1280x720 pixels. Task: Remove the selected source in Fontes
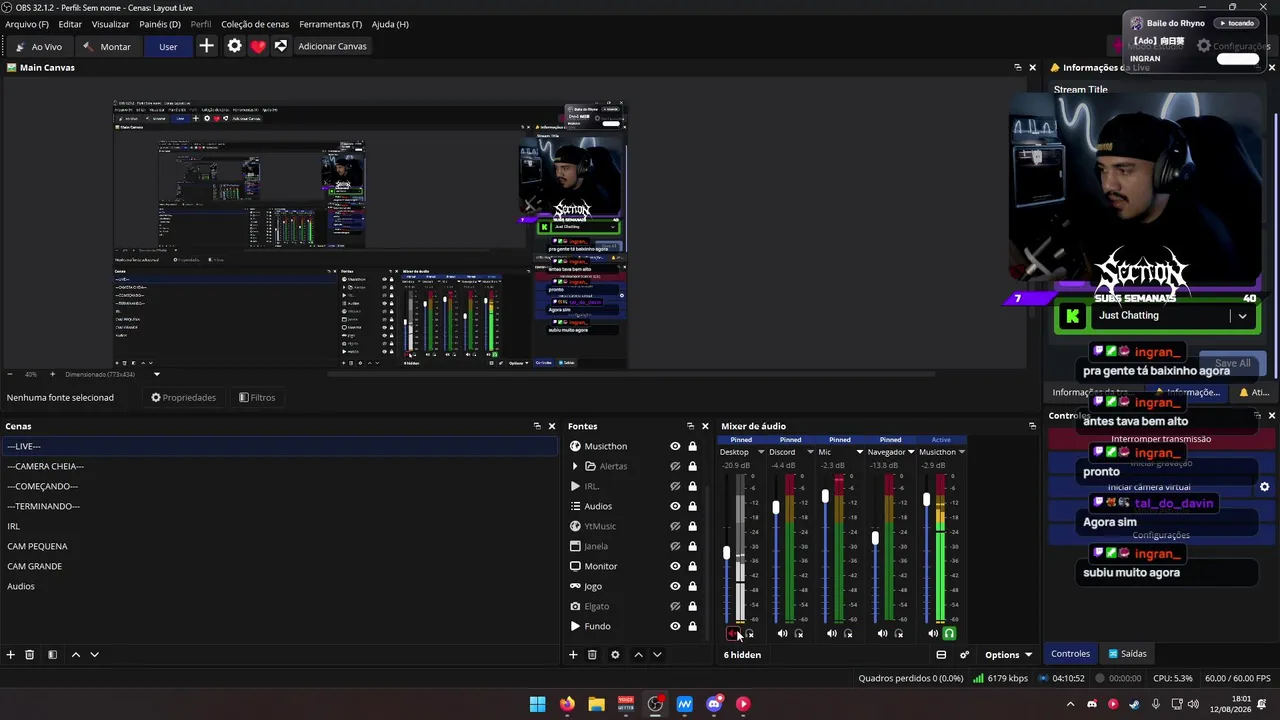[592, 655]
